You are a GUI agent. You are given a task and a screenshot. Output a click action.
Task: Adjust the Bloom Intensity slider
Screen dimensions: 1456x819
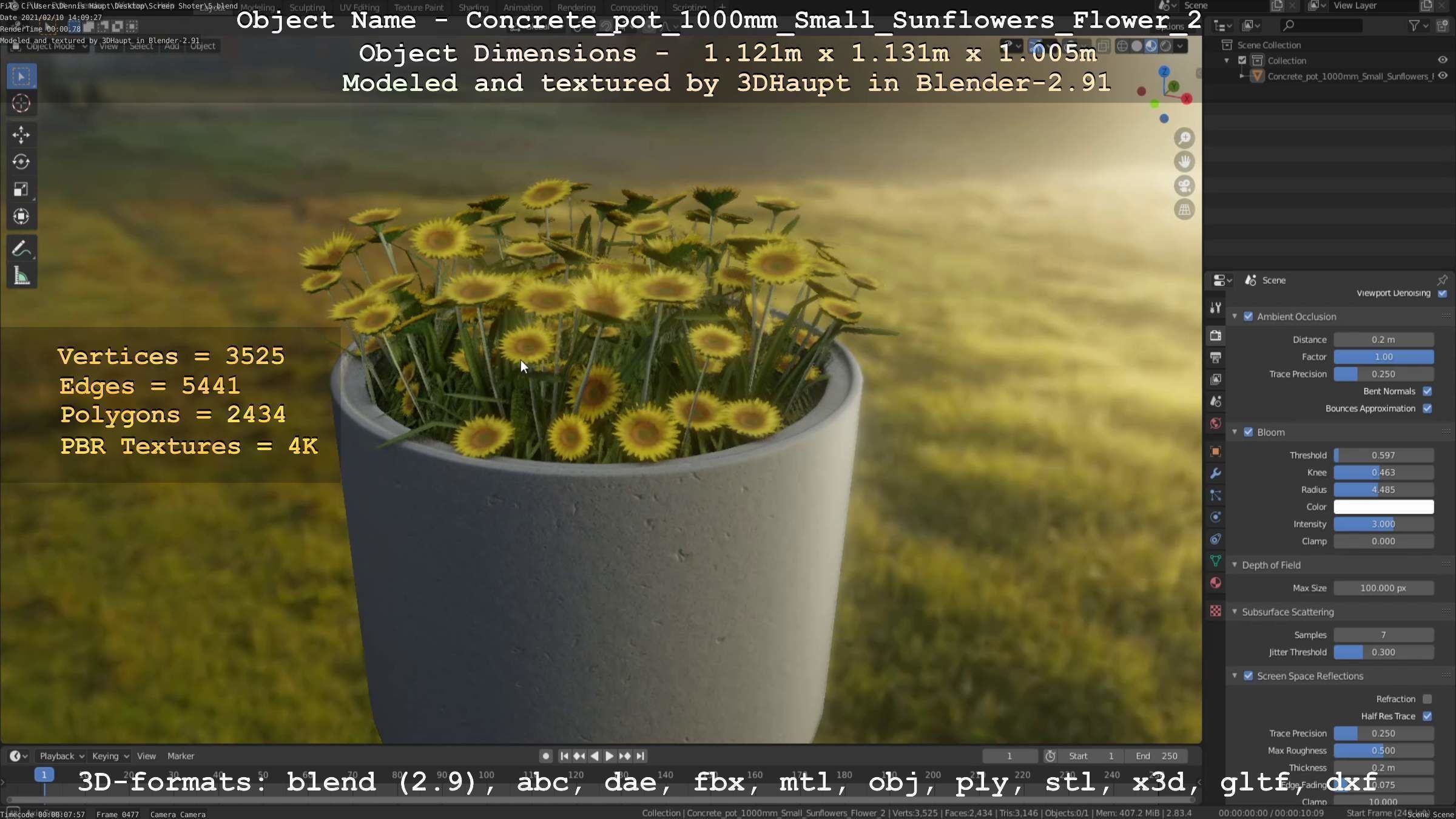pos(1383,524)
